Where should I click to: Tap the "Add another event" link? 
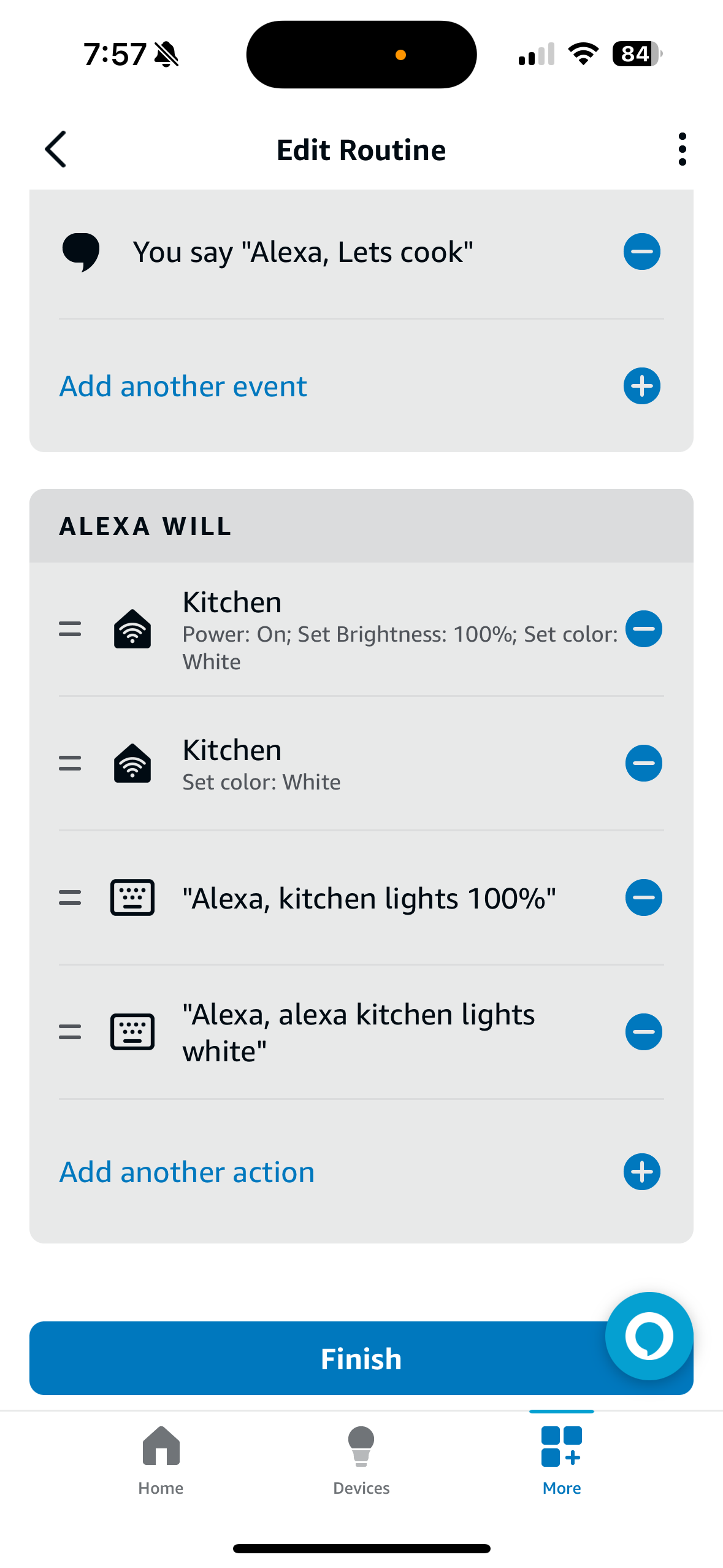click(183, 386)
